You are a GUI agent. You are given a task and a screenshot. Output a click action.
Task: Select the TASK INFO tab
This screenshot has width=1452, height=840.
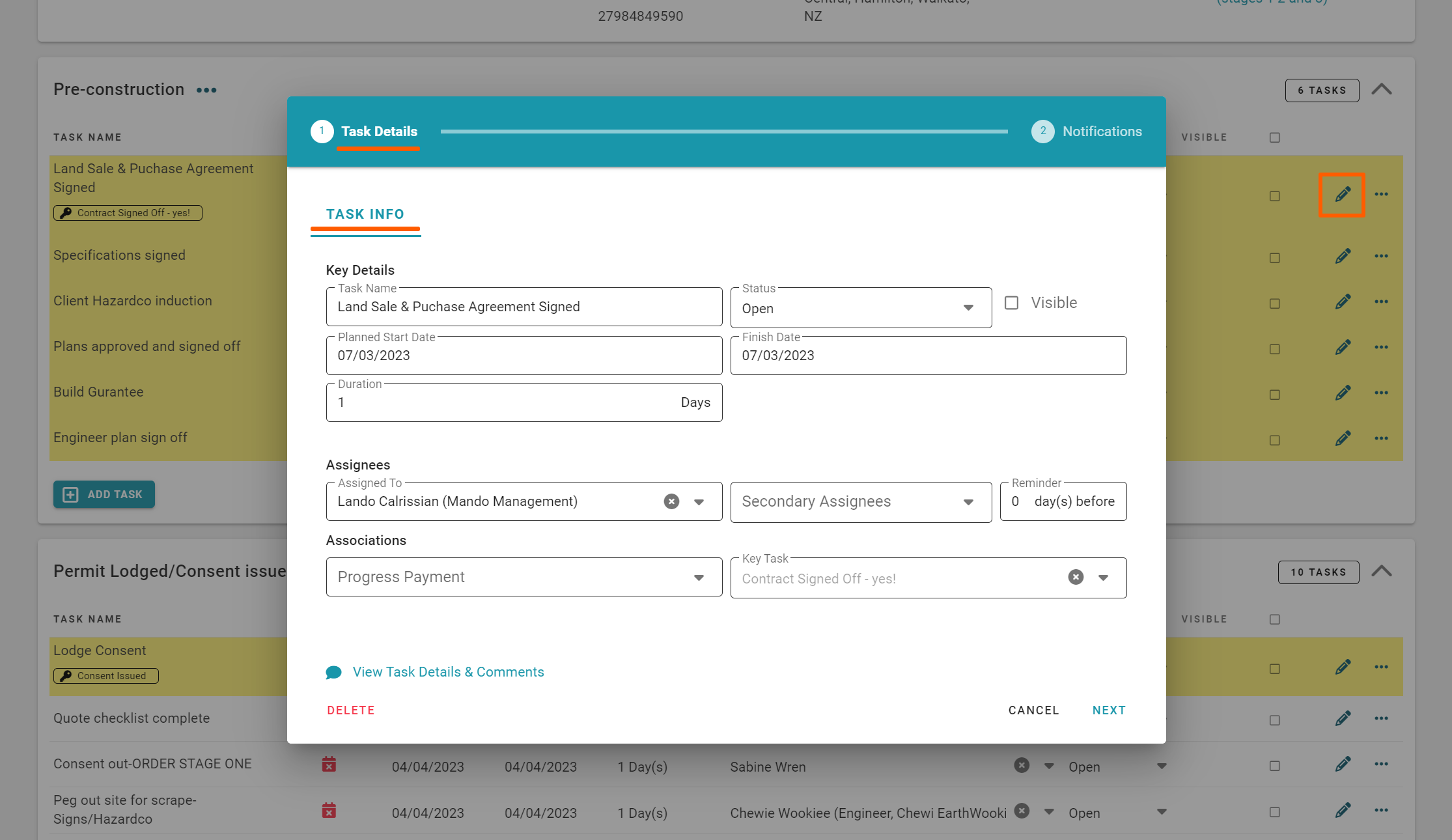[365, 214]
